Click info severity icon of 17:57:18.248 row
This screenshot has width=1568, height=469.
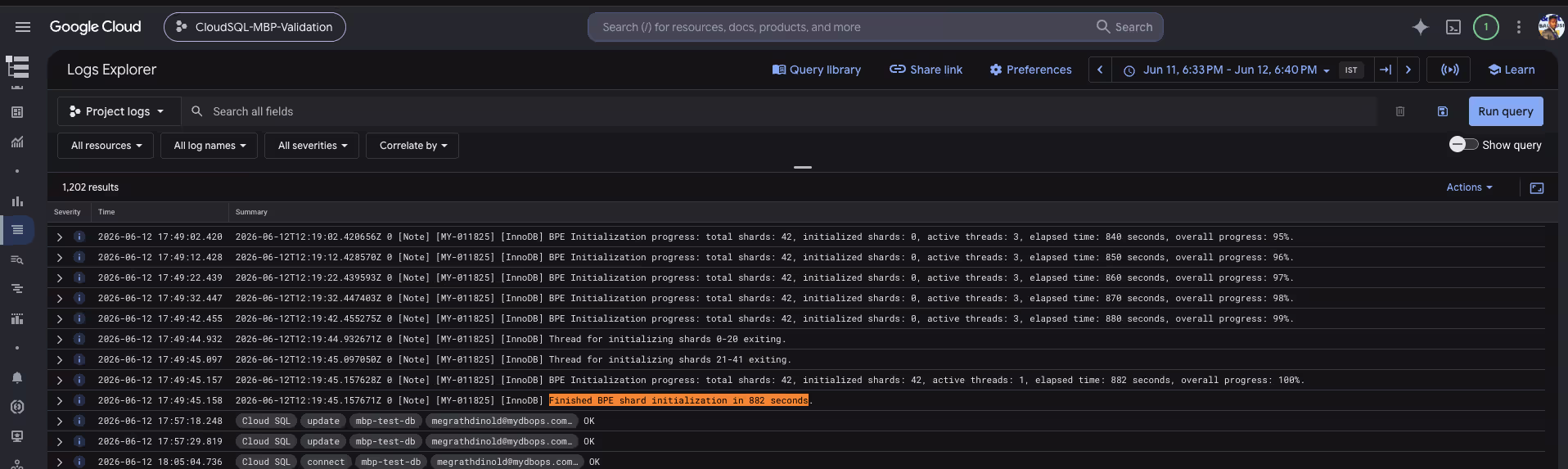[x=79, y=421]
